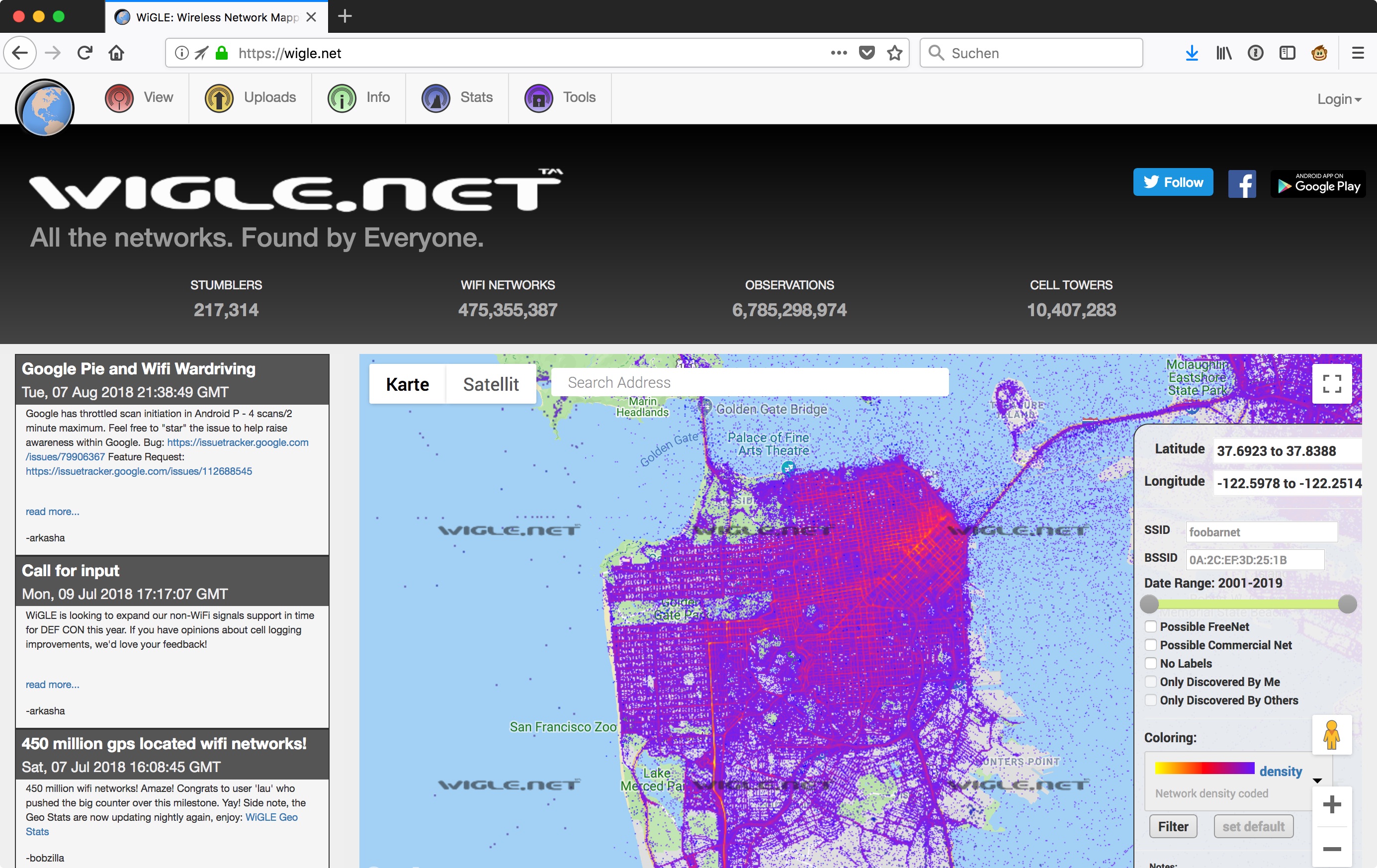The height and width of the screenshot is (868, 1377).
Task: Bookmark this page with star icon
Action: (894, 53)
